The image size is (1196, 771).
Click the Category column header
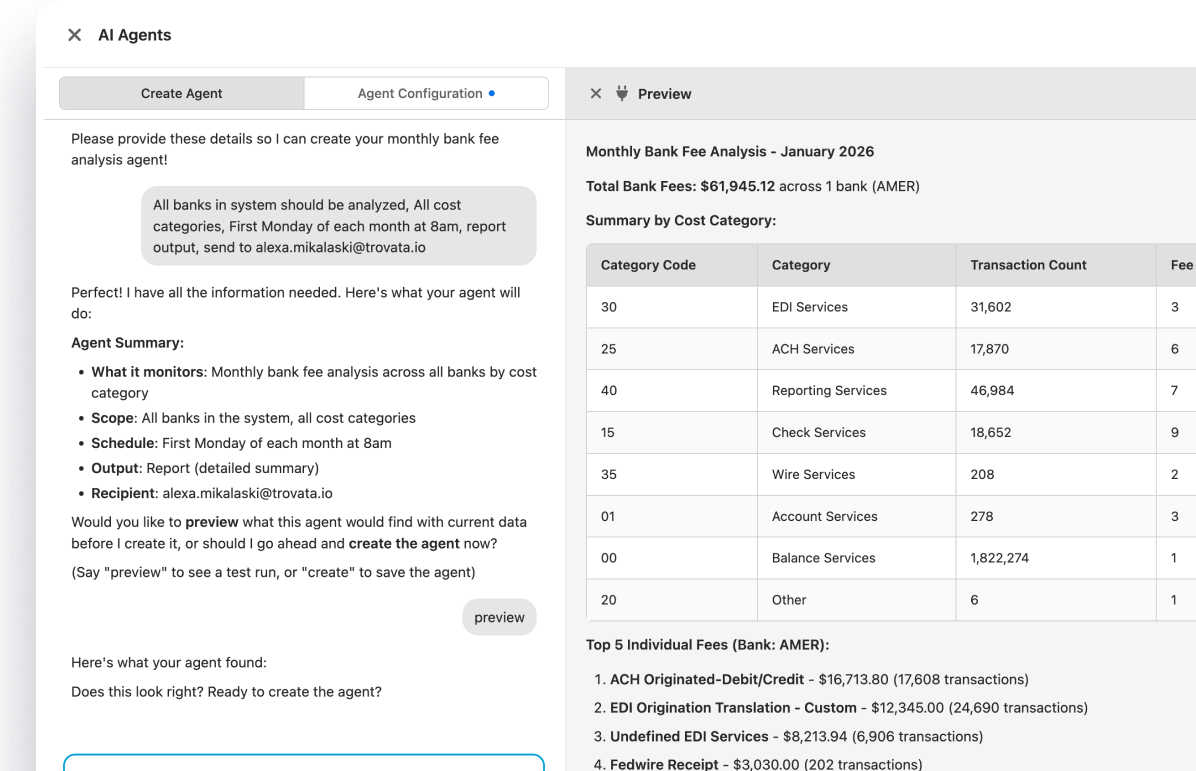[801, 265]
